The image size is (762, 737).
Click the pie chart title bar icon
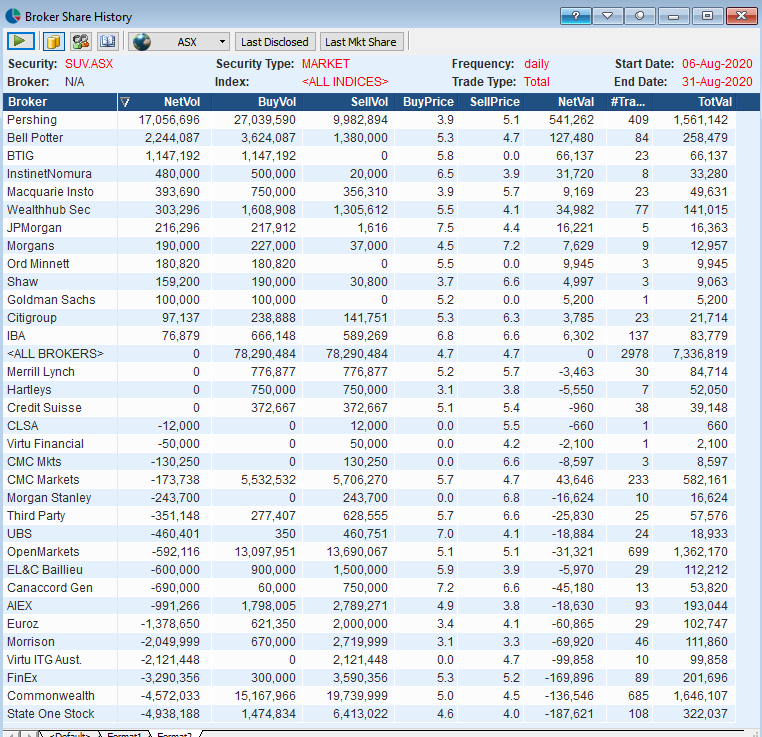tap(13, 16)
